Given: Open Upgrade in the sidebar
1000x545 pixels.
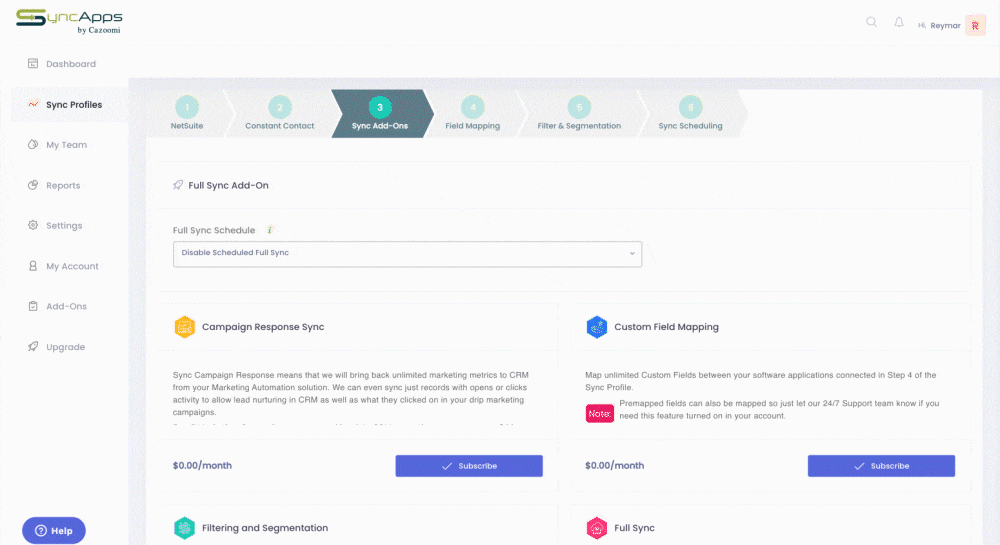Looking at the screenshot, I should pos(70,347).
